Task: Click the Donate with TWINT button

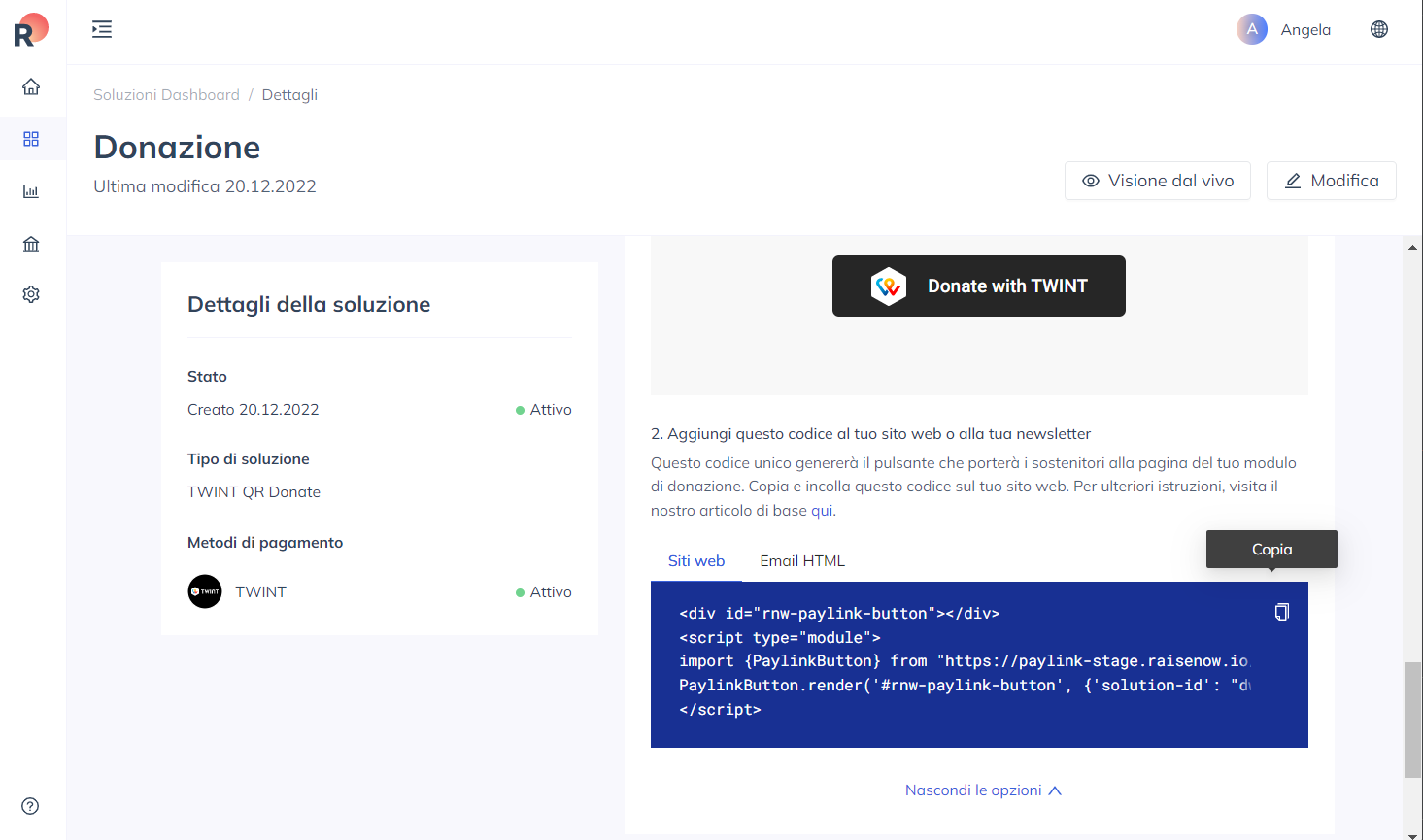Action: pos(979,286)
